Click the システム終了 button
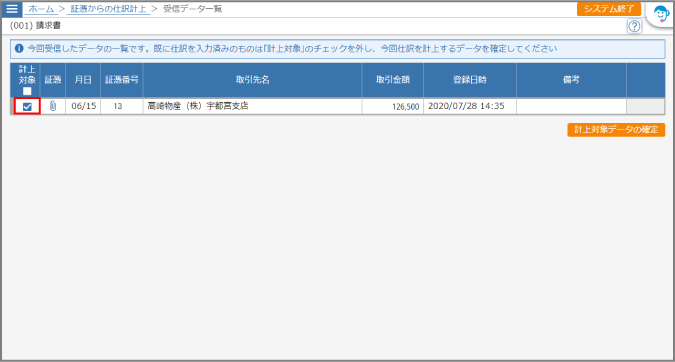675x362 pixels. point(609,9)
